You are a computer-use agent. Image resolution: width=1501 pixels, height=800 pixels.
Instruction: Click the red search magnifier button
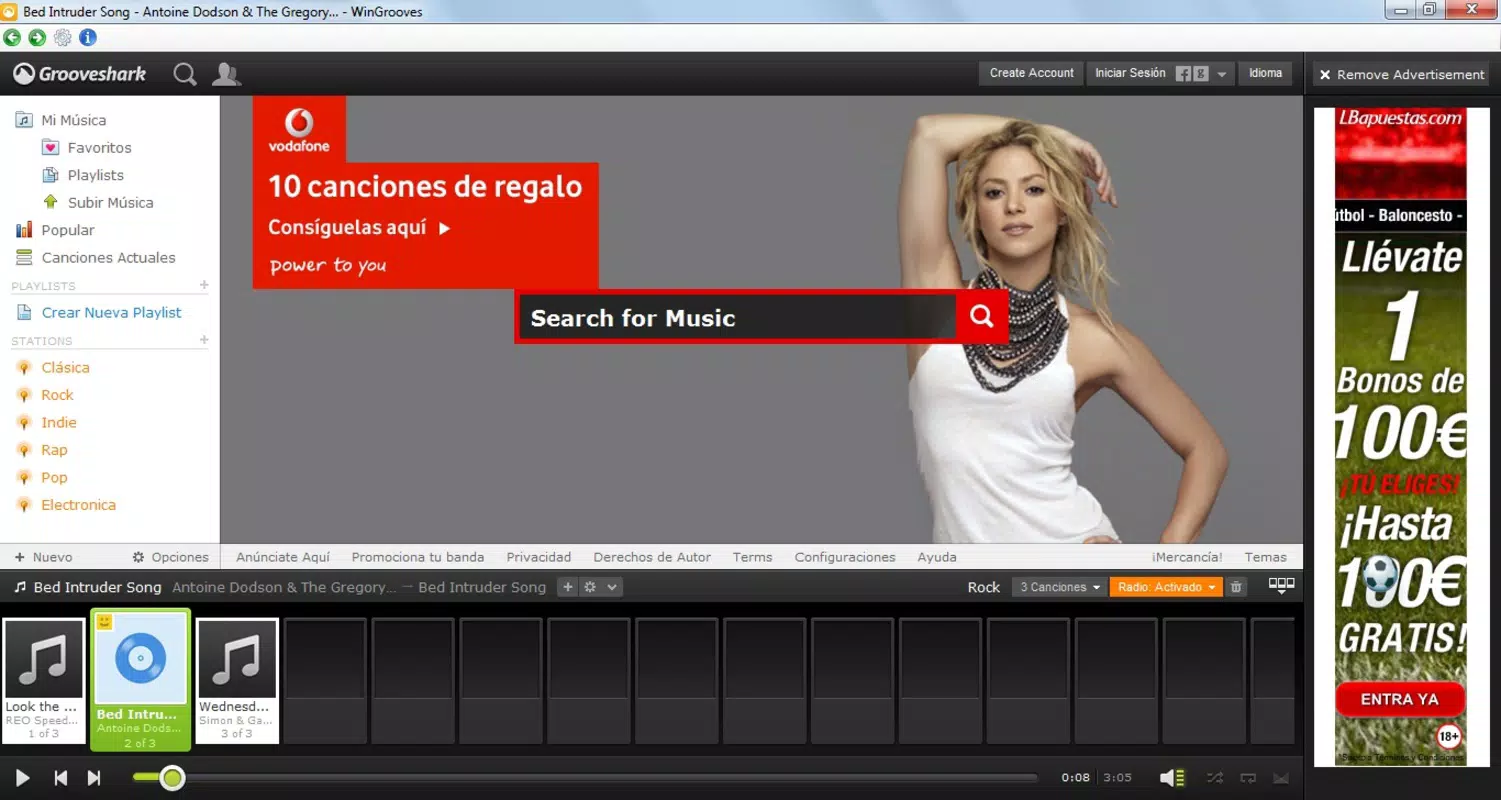tap(982, 317)
